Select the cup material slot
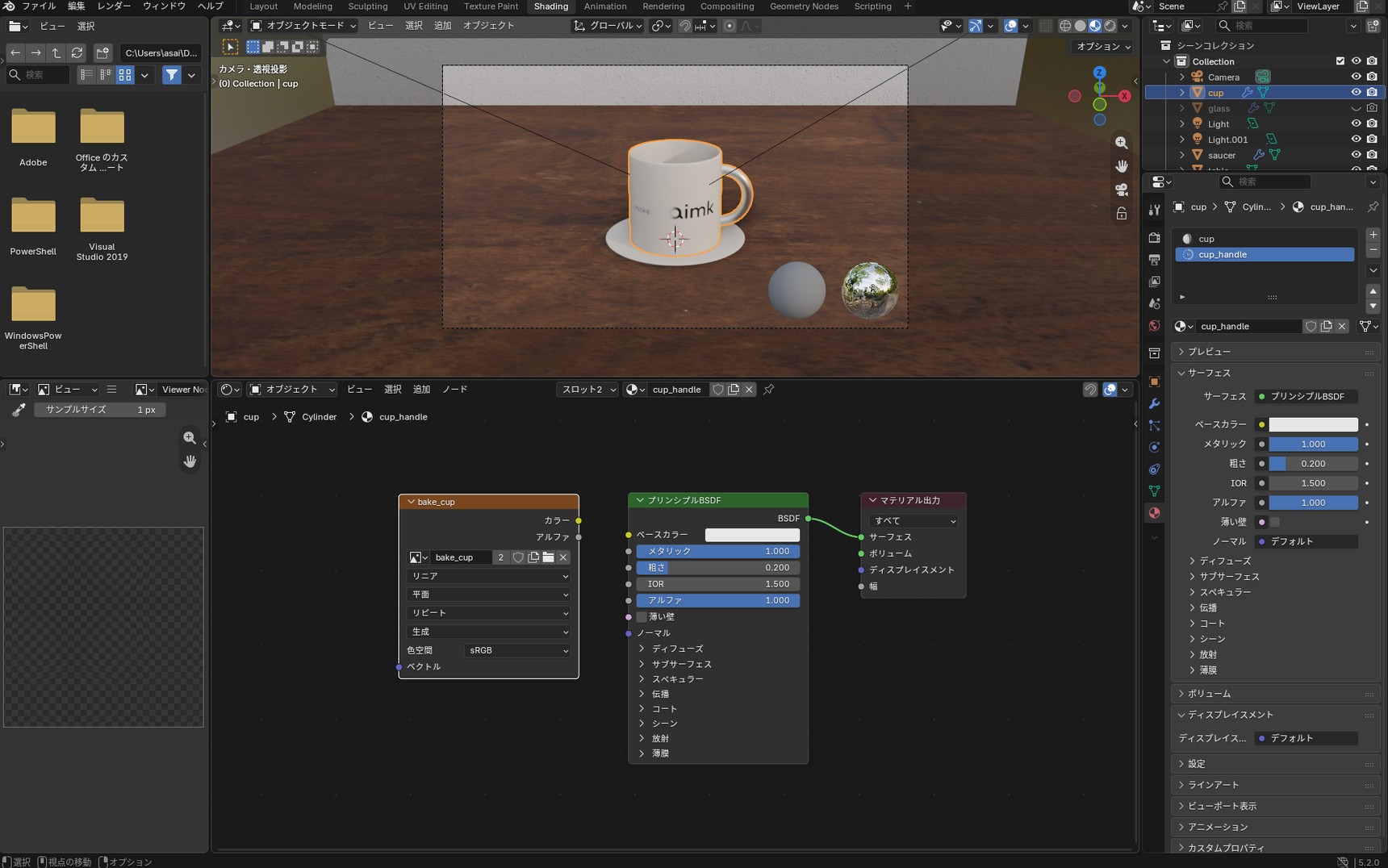The height and width of the screenshot is (868, 1388). click(x=1265, y=239)
